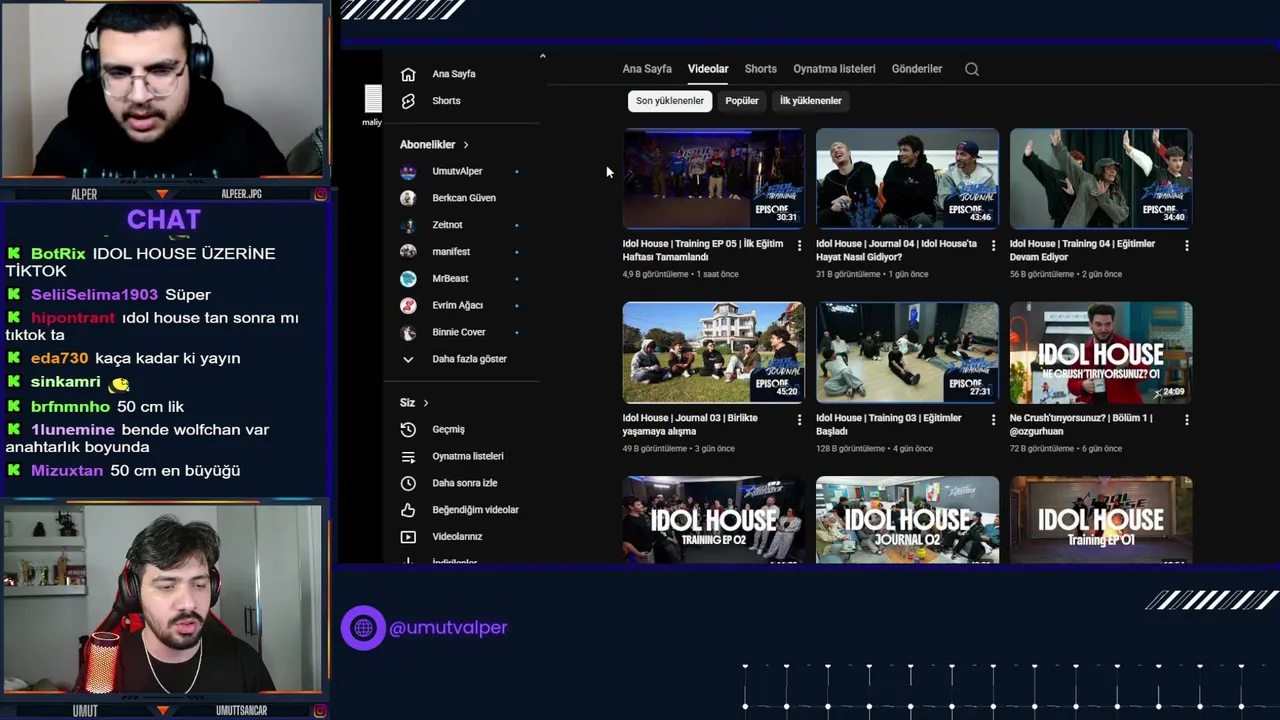
Task: Click globe icon beside @umutvalper overlay
Action: [x=363, y=628]
